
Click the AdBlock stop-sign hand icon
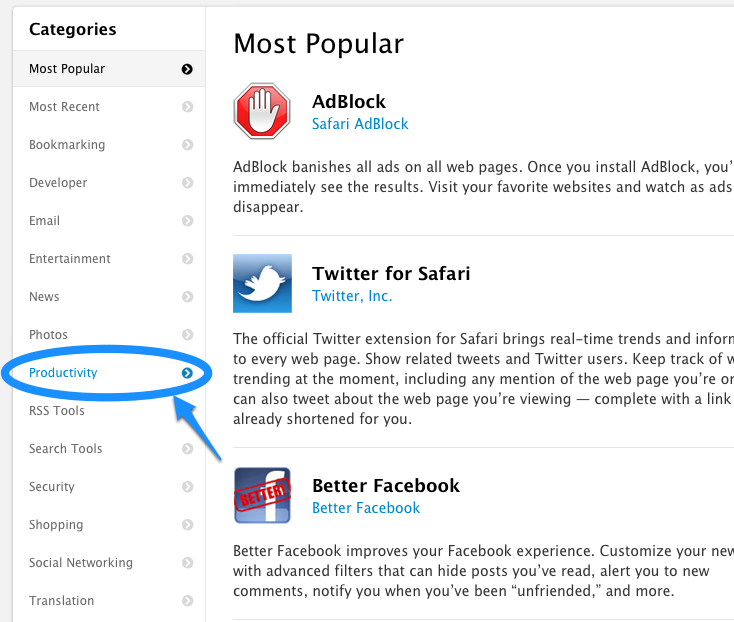coord(262,111)
